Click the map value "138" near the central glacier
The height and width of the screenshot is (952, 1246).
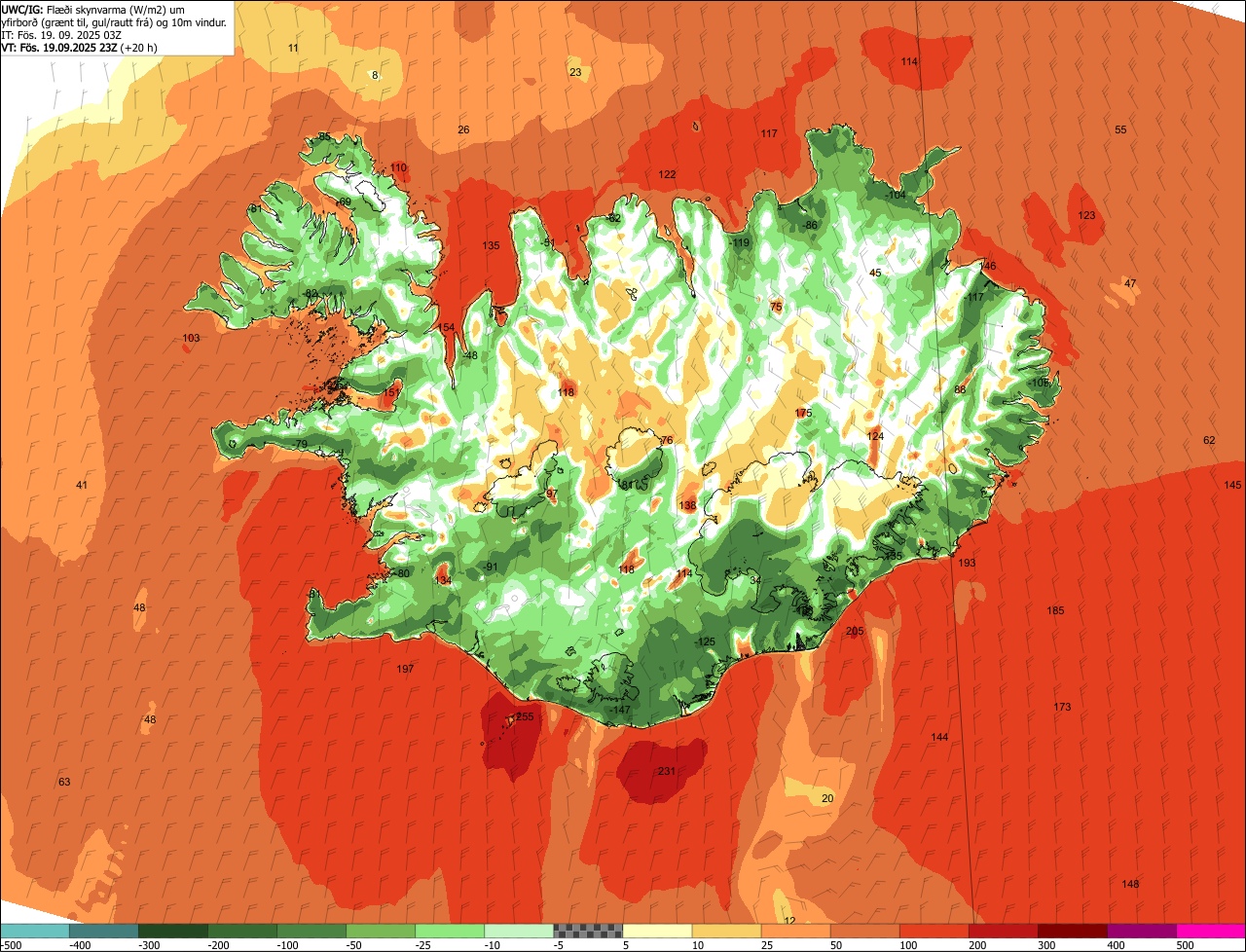click(x=687, y=505)
